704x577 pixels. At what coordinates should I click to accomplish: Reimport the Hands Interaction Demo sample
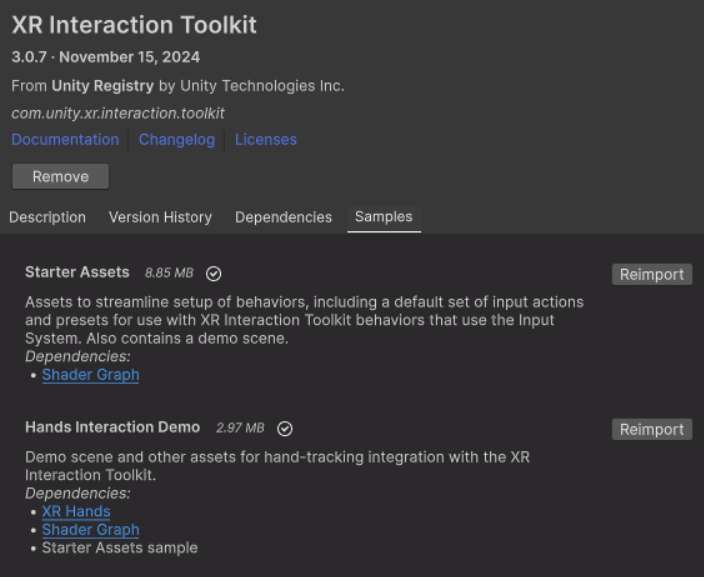pyautogui.click(x=652, y=430)
